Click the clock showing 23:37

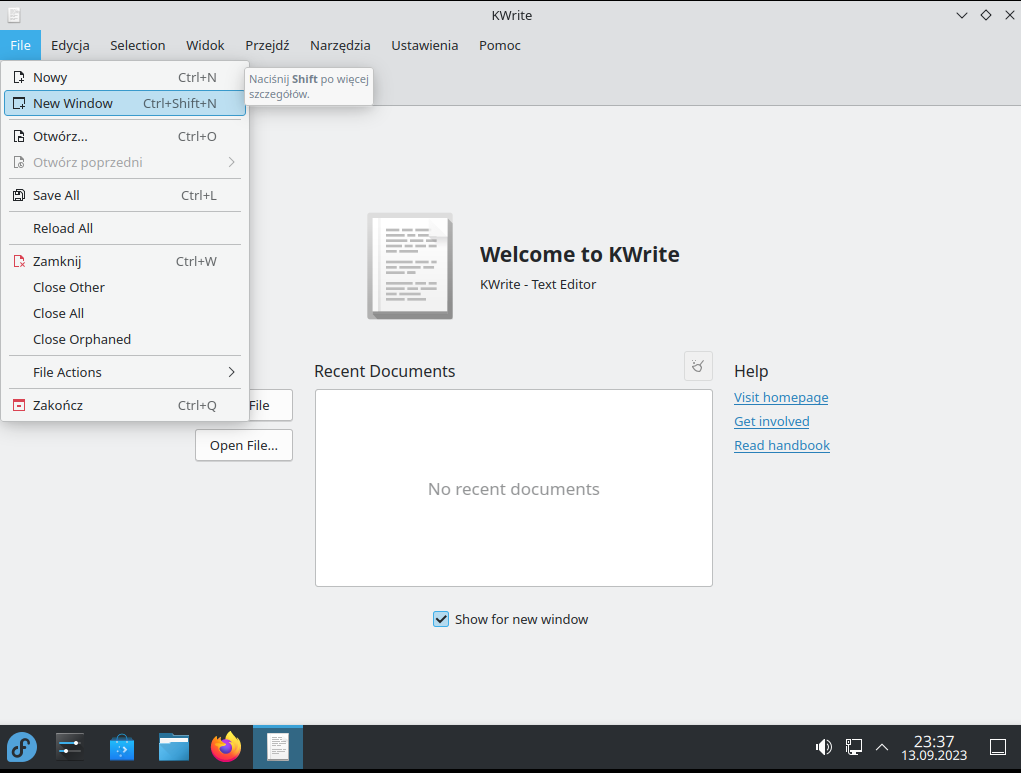(934, 741)
